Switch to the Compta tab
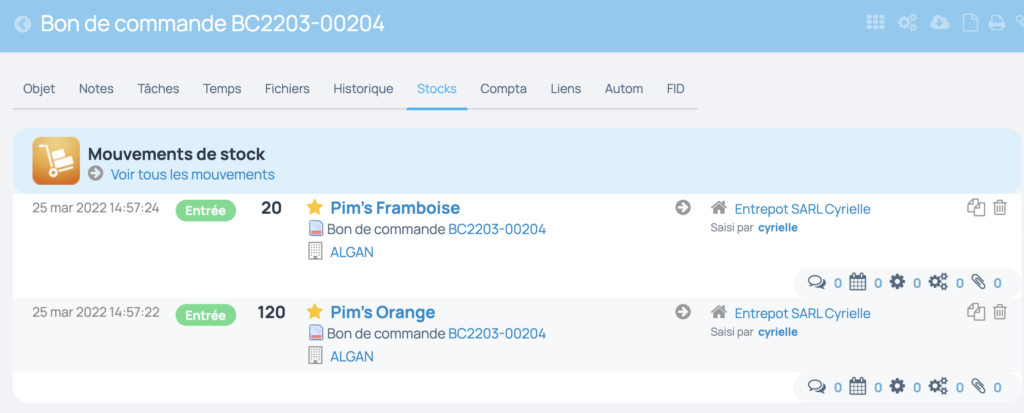The image size is (1024, 413). click(504, 89)
